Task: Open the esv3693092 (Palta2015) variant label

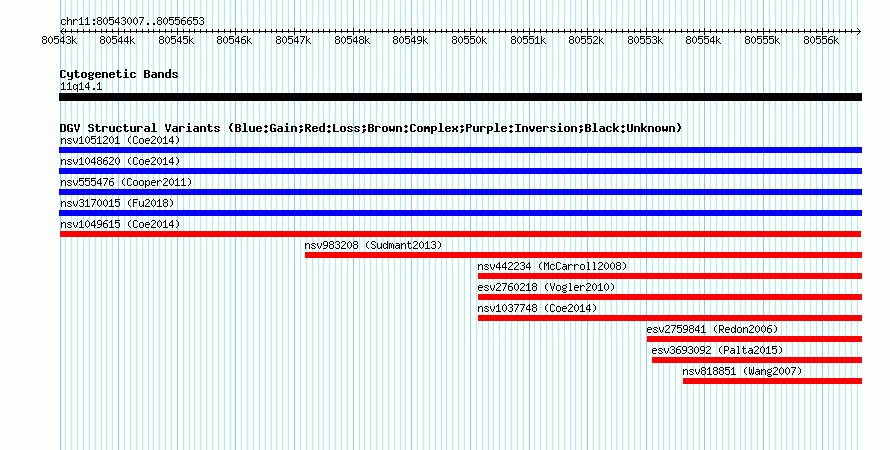Action: point(717,350)
